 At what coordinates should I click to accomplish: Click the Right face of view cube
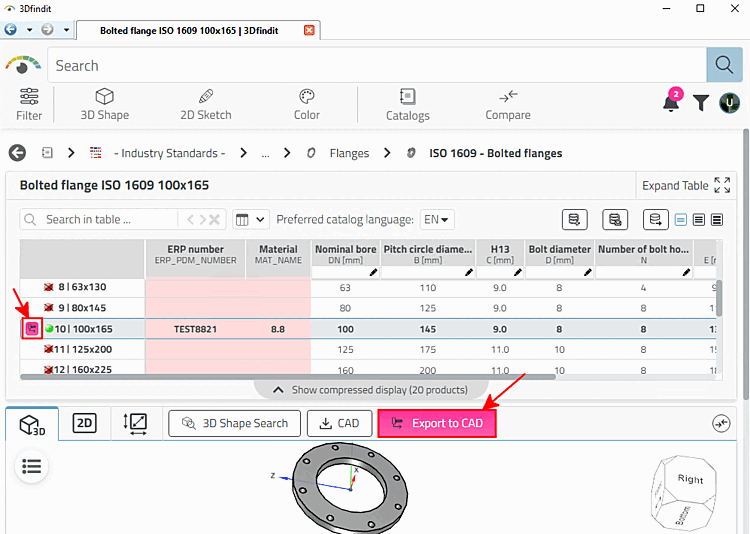click(690, 479)
